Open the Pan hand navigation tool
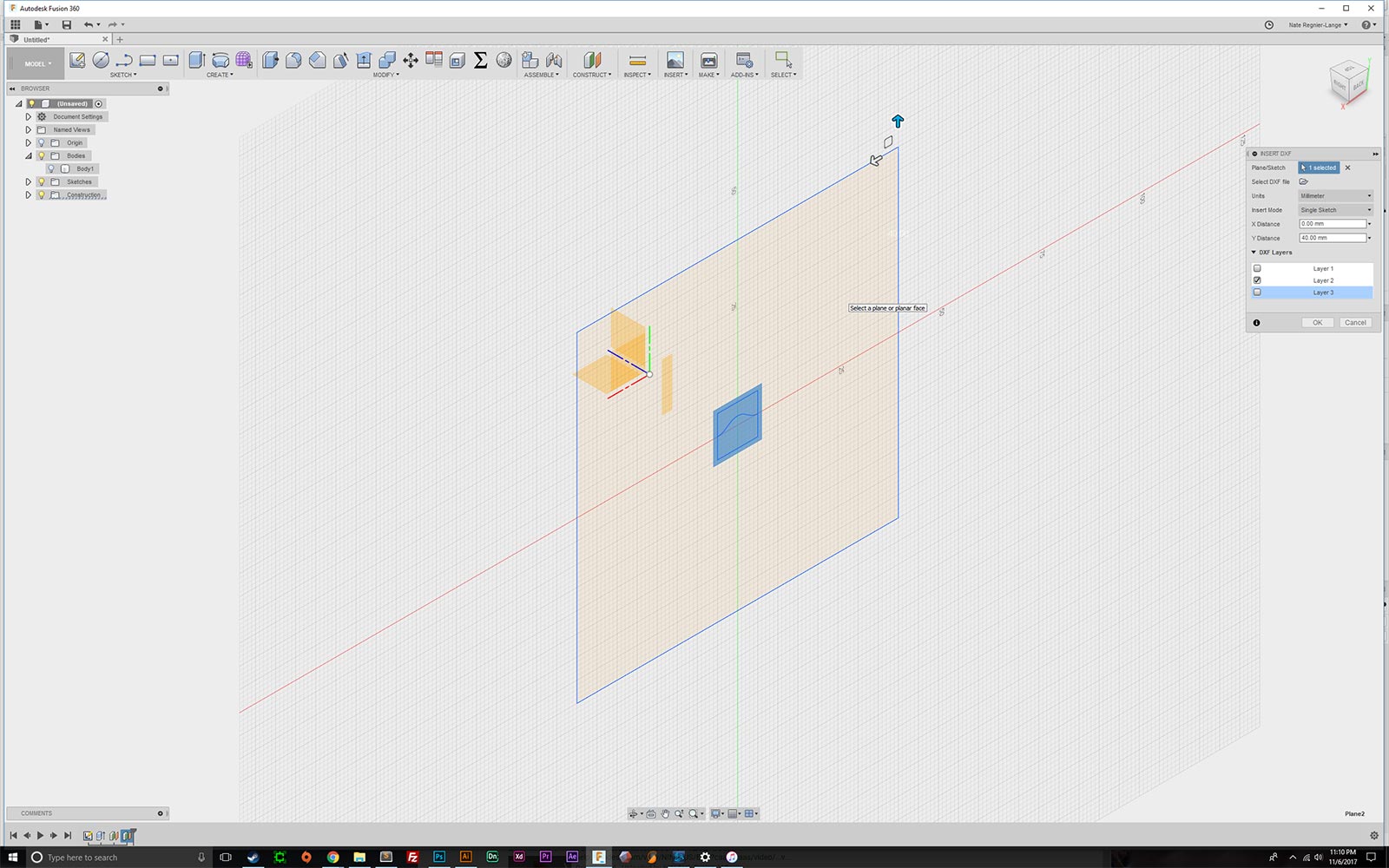Screen dimensions: 1389x868 (x=666, y=813)
